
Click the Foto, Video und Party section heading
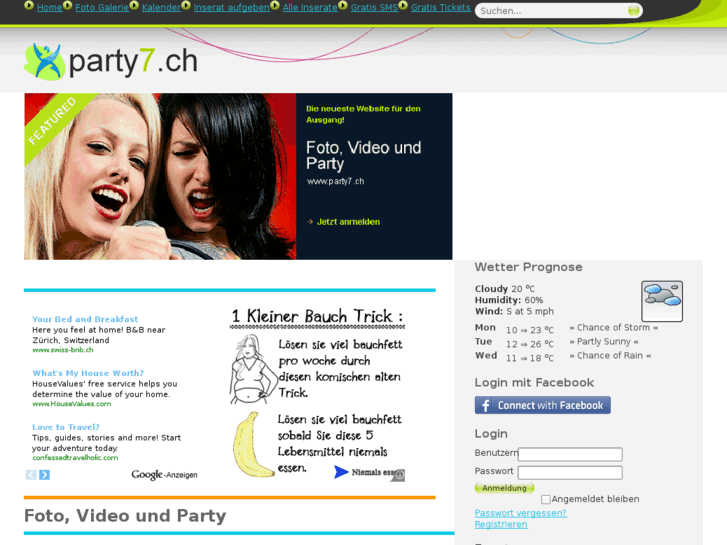pyautogui.click(x=125, y=516)
